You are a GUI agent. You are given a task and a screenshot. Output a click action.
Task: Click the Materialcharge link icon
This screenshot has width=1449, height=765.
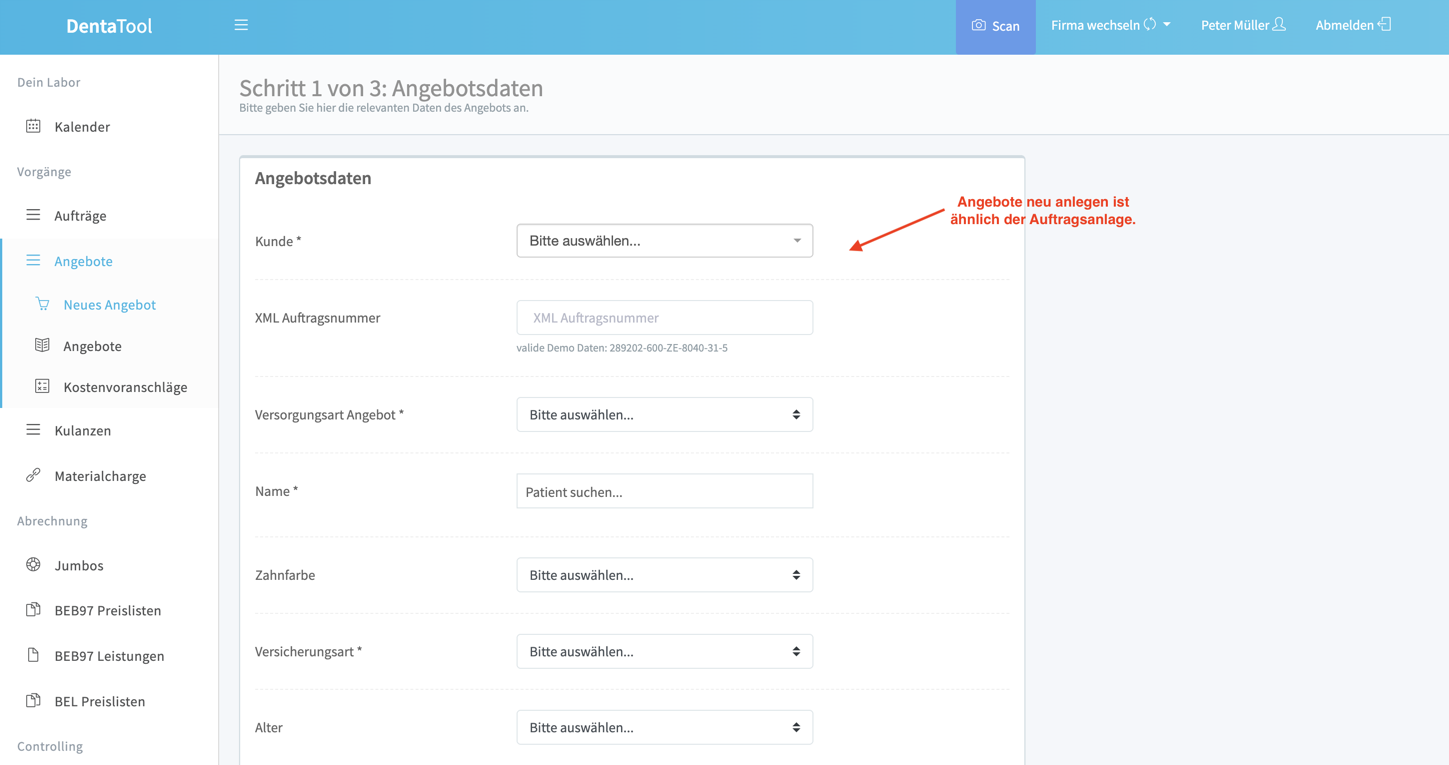click(x=33, y=476)
